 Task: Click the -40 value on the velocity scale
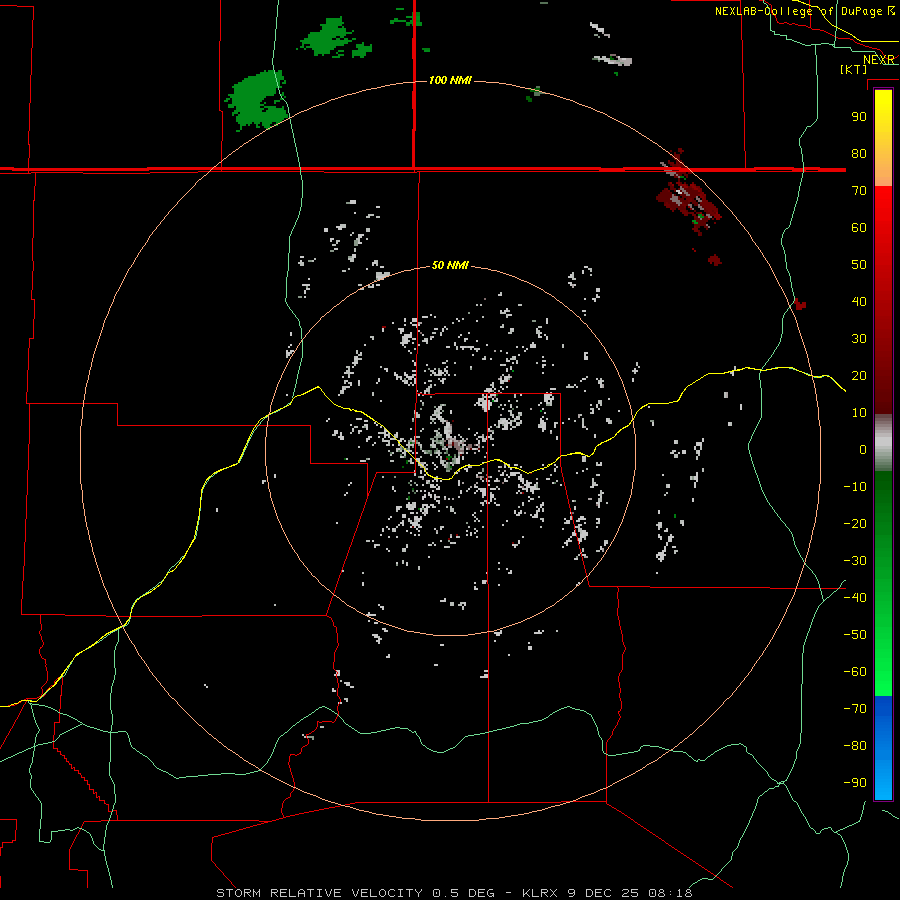[x=855, y=598]
